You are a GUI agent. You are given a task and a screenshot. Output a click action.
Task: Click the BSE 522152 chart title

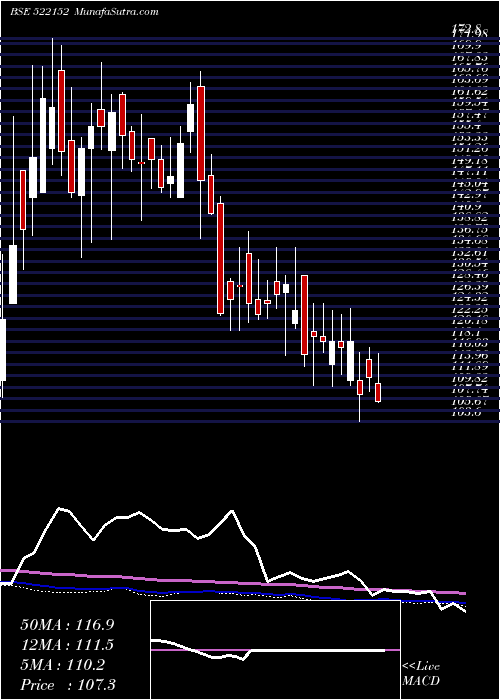pos(39,12)
